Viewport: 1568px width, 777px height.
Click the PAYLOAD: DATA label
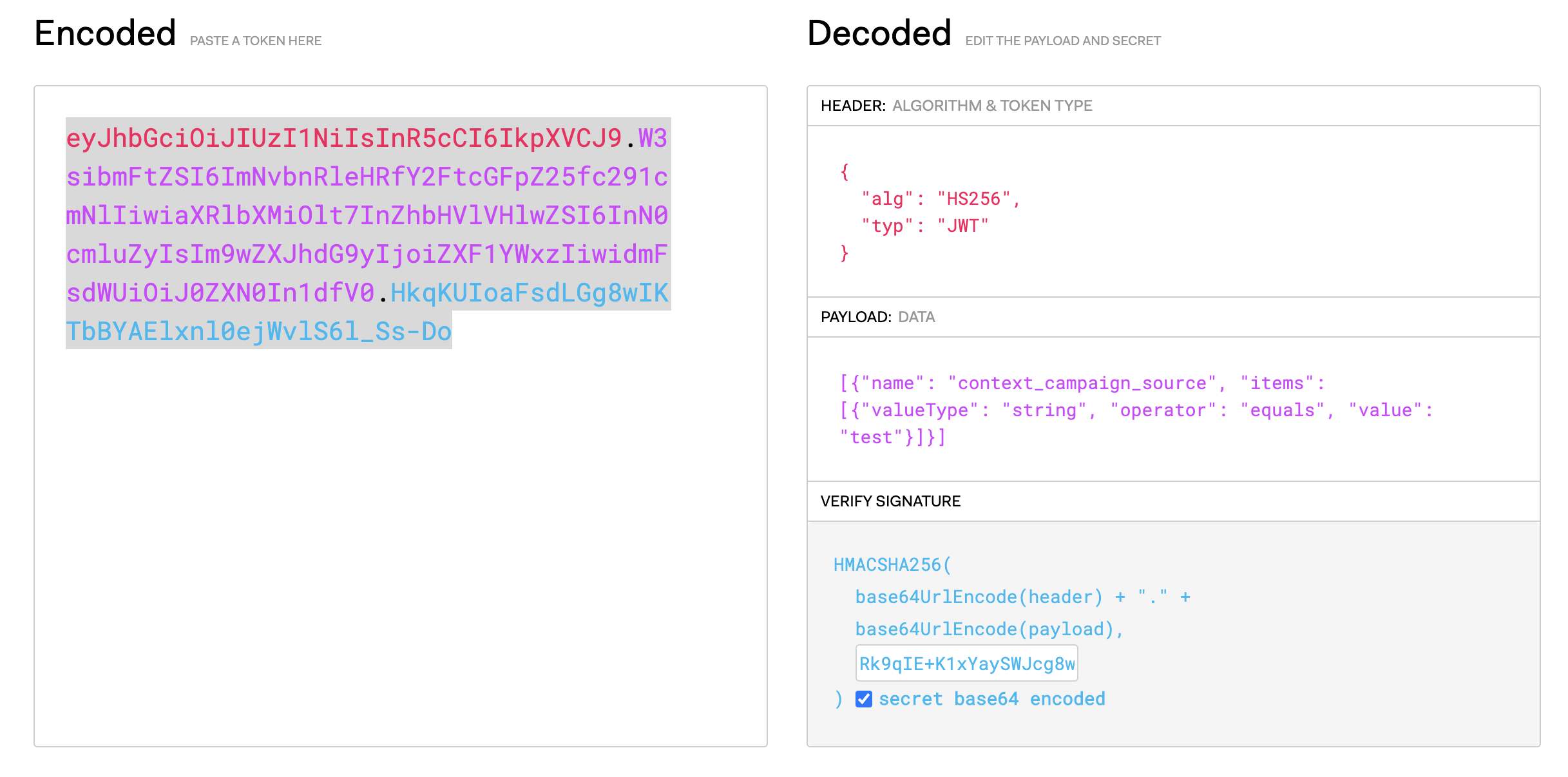878,317
